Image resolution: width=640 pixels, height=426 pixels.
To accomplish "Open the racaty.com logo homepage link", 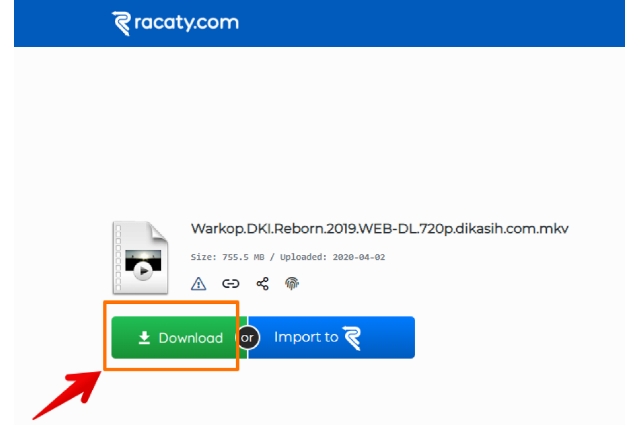I will [176, 23].
